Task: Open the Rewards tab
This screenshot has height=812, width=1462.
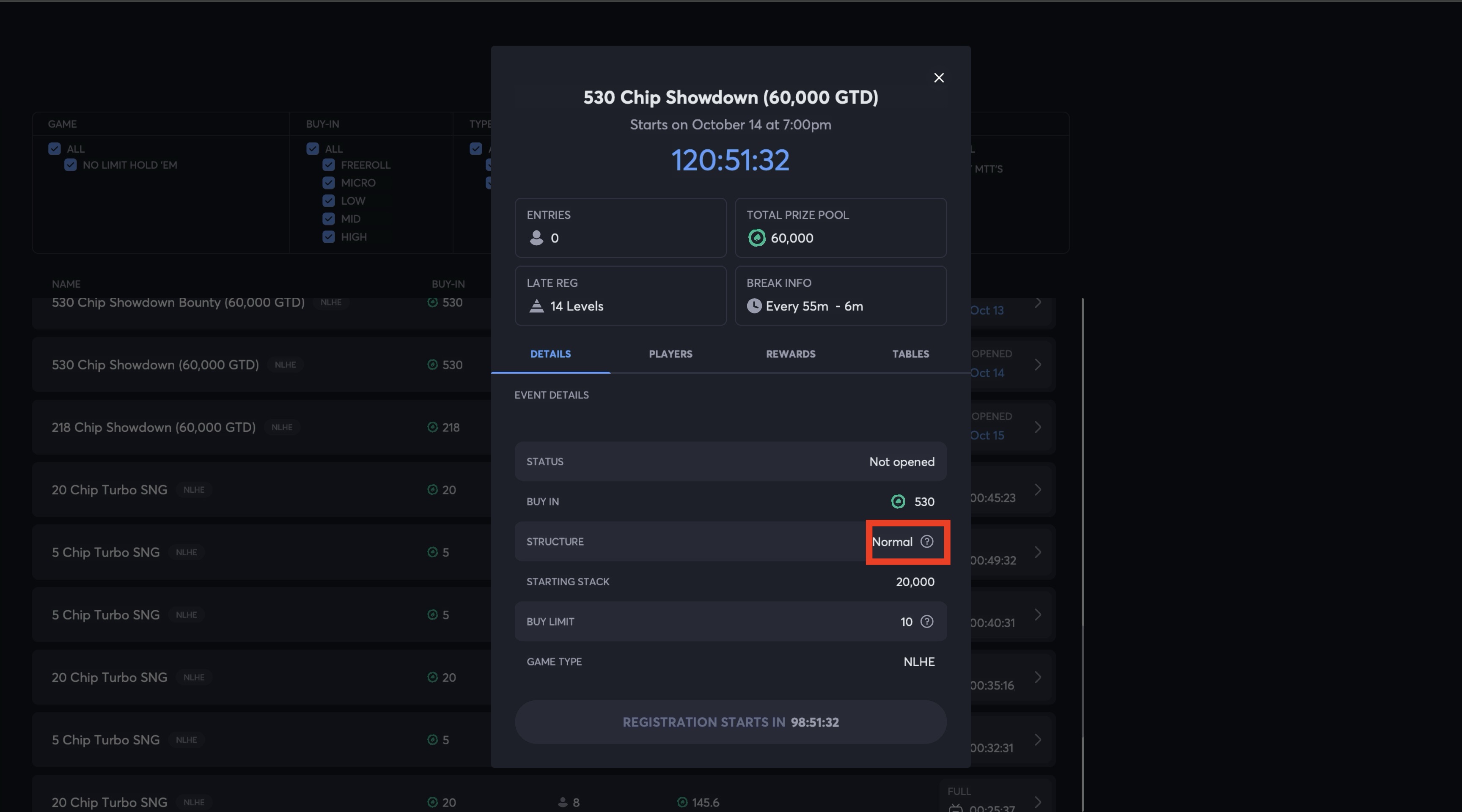Action: [x=790, y=354]
